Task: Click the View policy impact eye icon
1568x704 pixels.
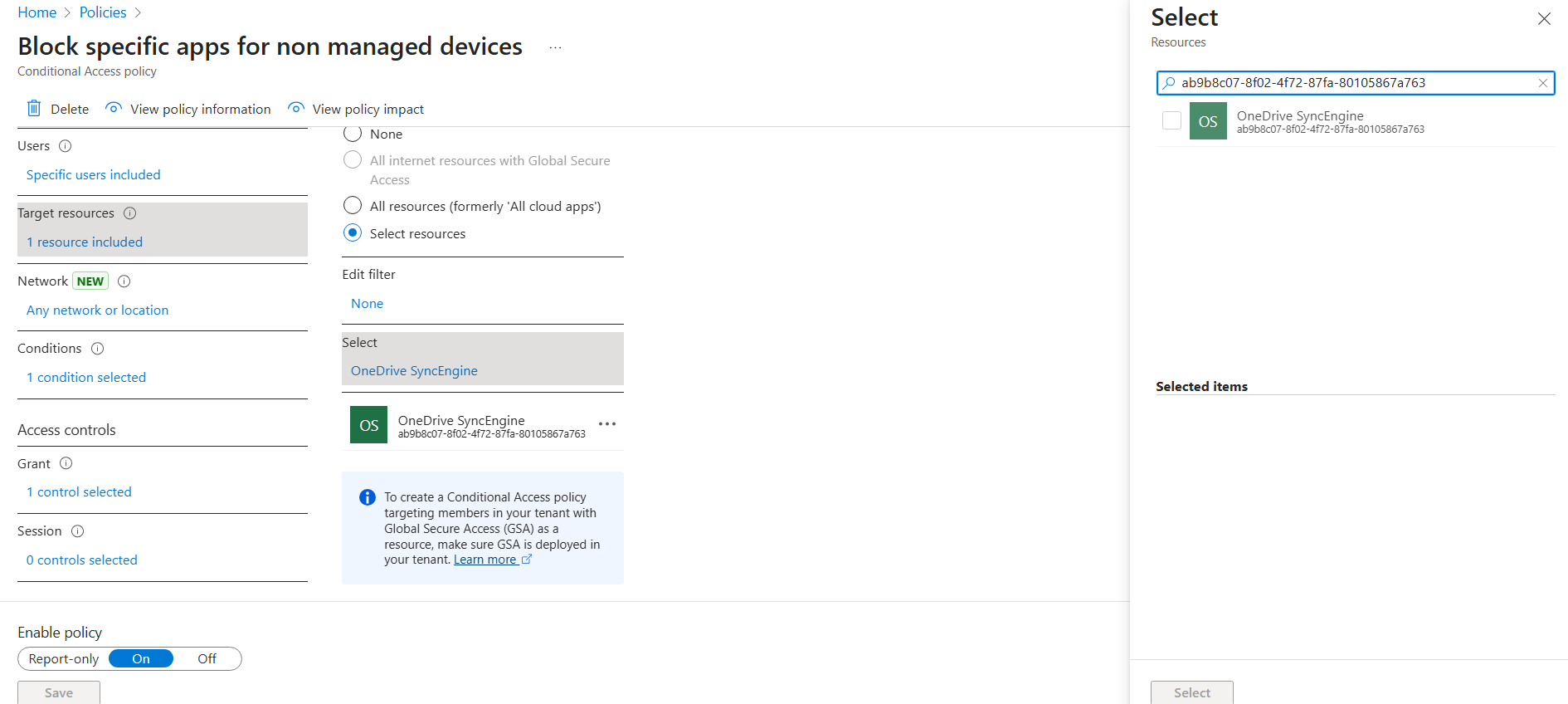Action: coord(295,108)
